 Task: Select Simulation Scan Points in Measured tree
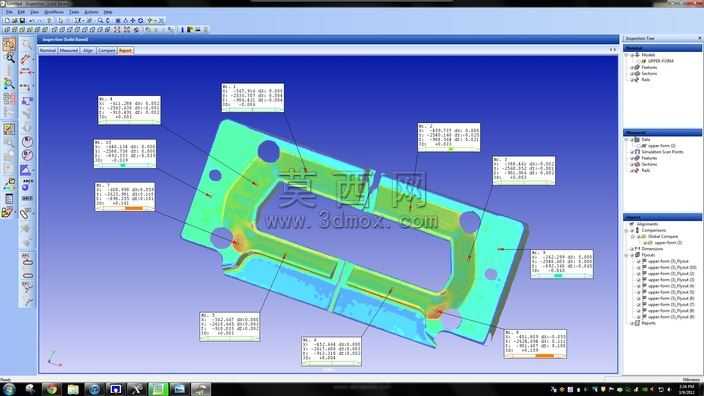(663, 152)
